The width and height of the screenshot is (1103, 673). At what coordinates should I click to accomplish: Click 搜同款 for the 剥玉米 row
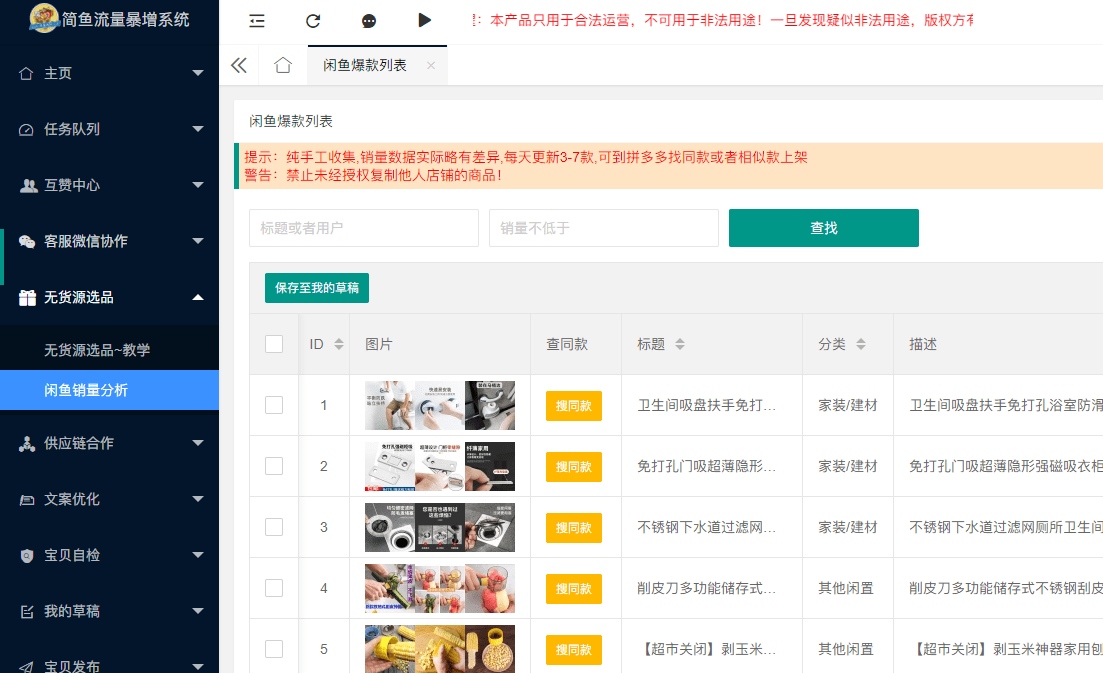point(573,650)
